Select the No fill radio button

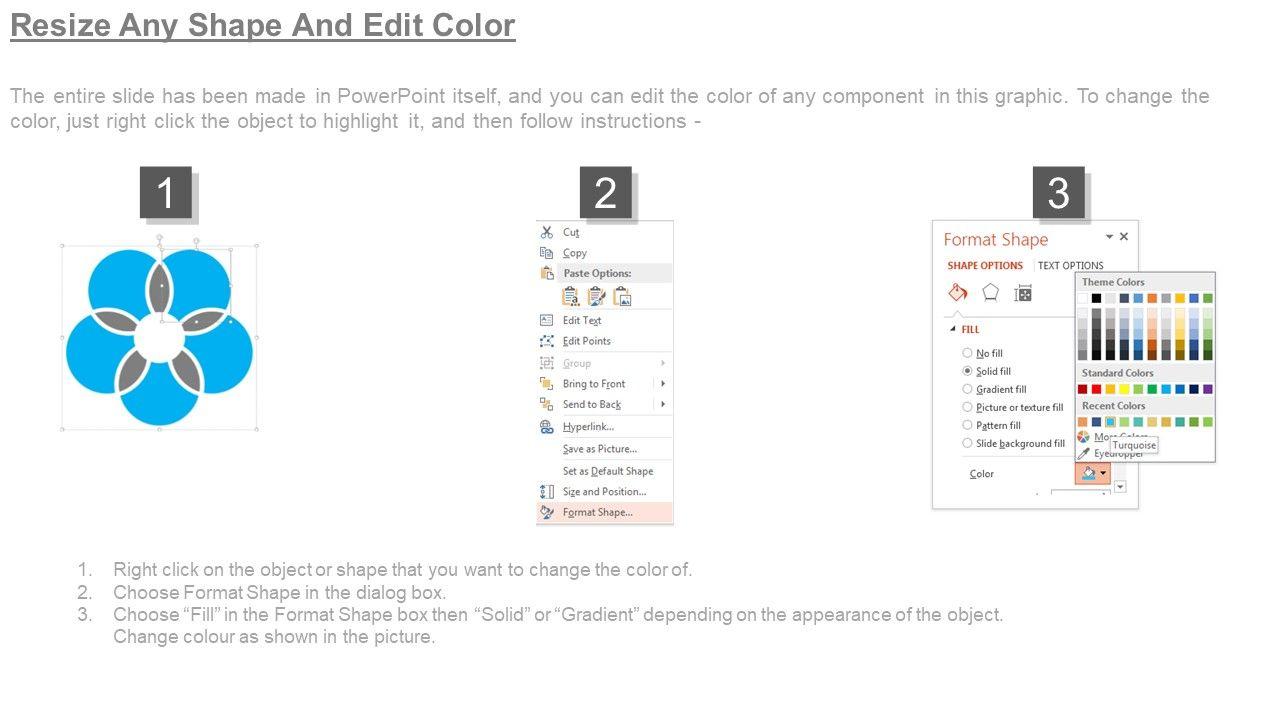[x=967, y=353]
